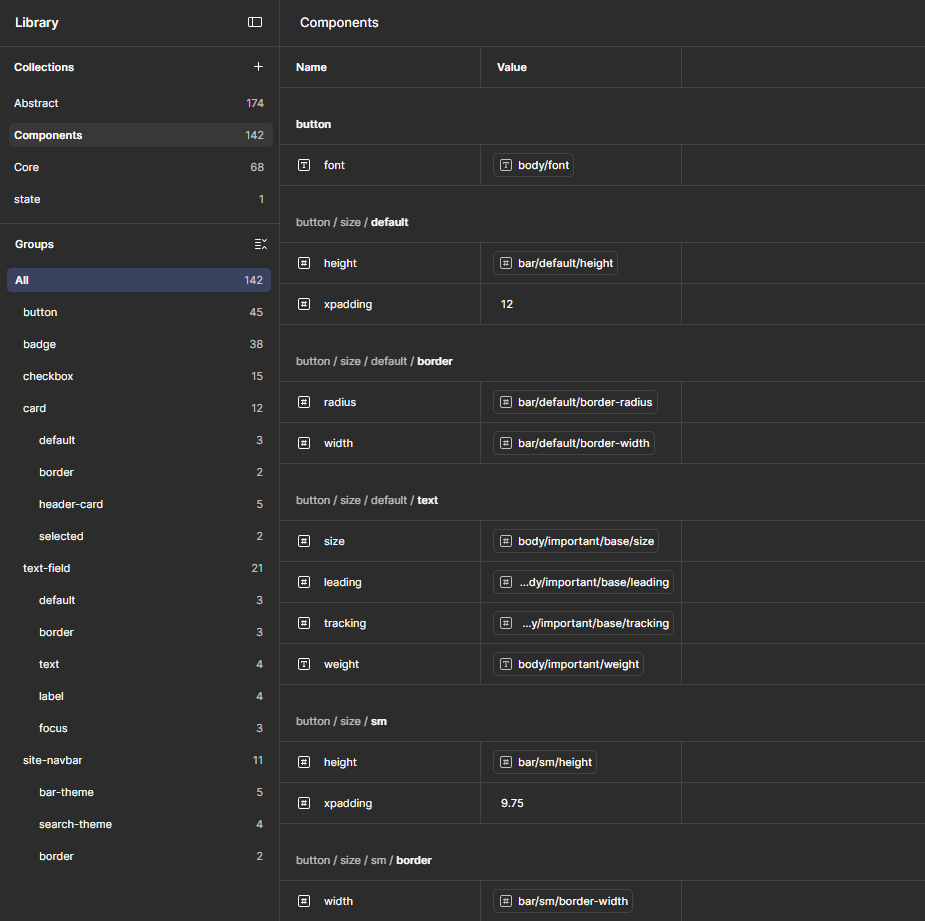The width and height of the screenshot is (925, 921).
Task: Add a new collection with plus icon
Action: tap(258, 67)
